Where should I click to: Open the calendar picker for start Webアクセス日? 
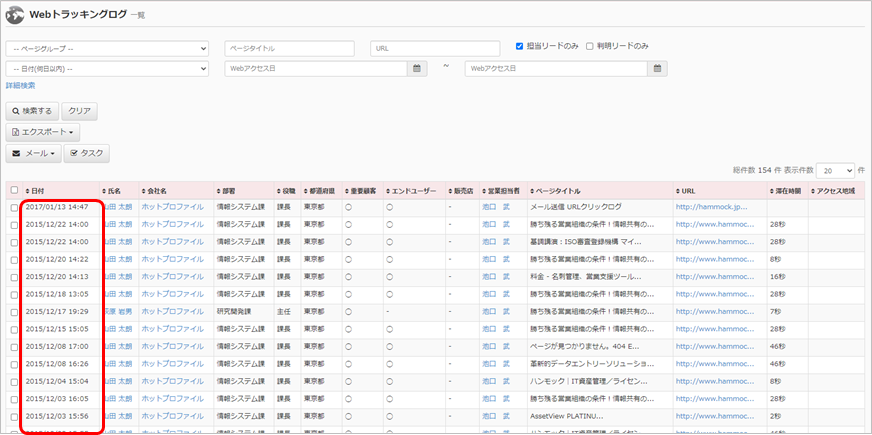tap(417, 69)
